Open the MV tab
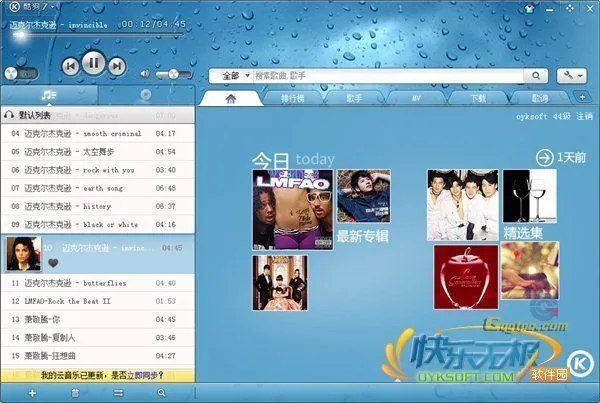The height and width of the screenshot is (403, 600). (x=416, y=98)
